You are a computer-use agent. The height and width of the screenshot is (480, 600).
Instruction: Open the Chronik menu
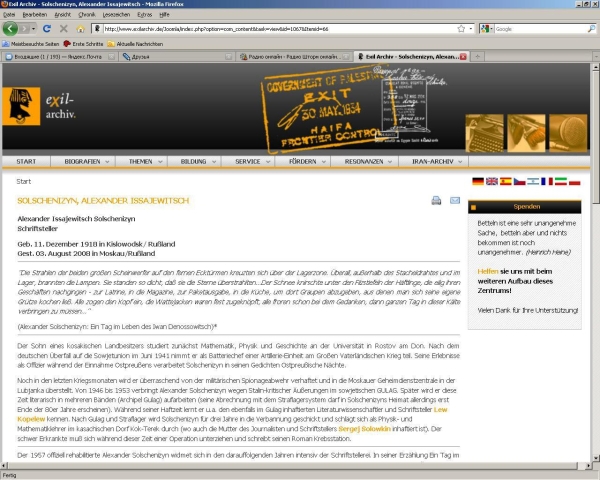pyautogui.click(x=87, y=15)
